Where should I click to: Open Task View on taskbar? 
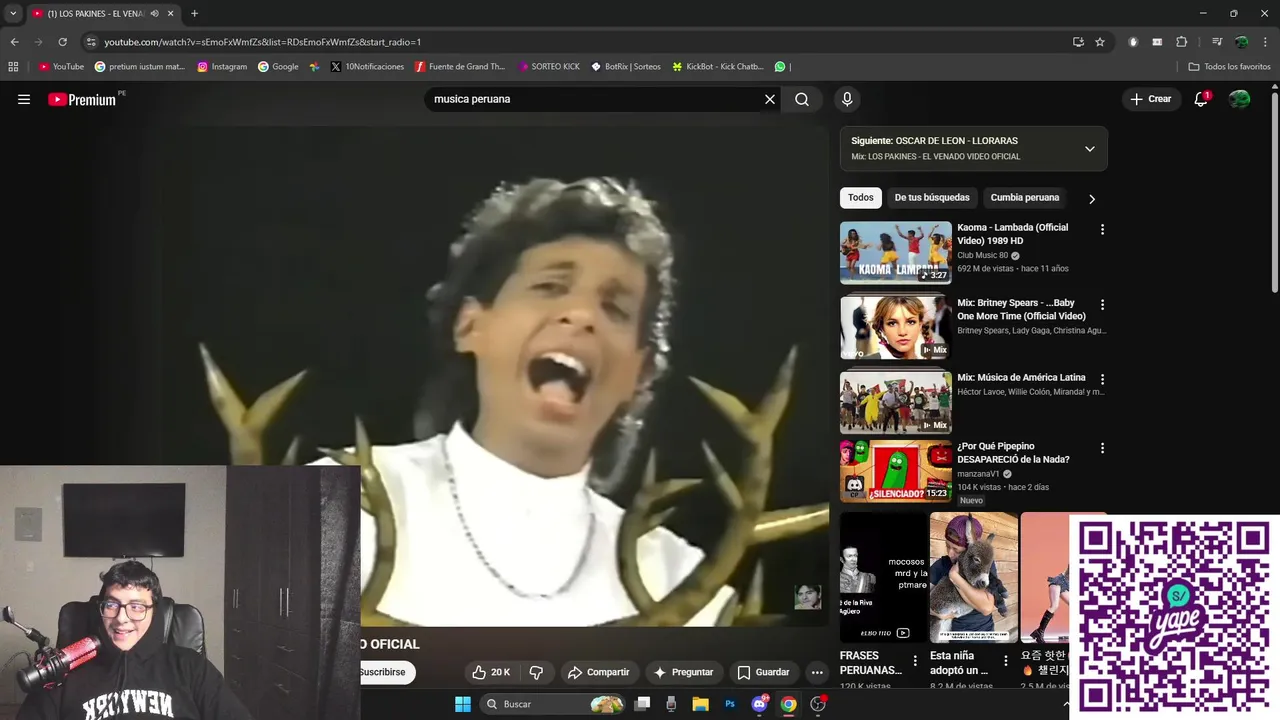pos(642,704)
